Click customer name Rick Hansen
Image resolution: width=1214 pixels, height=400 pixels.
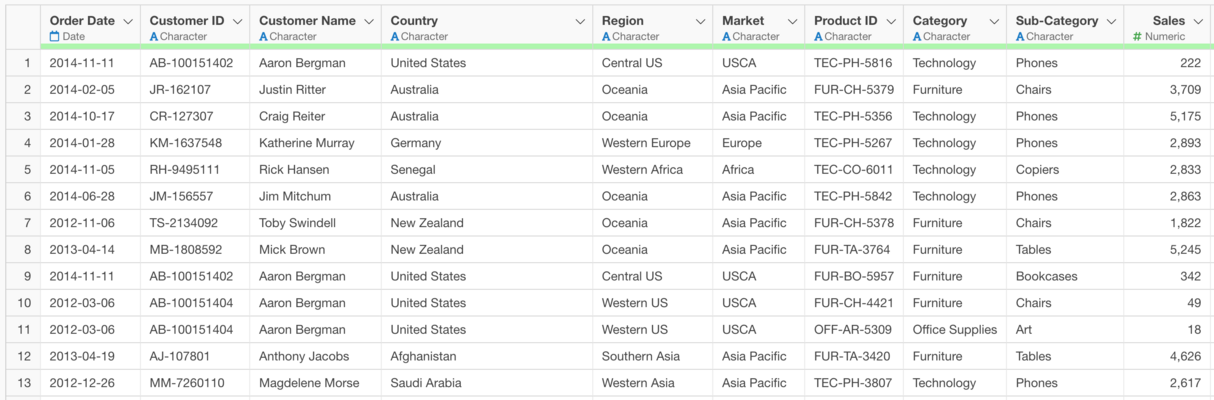[x=294, y=170]
